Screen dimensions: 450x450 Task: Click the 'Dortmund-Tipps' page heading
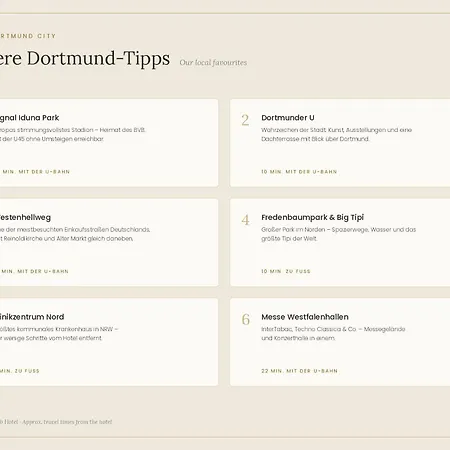pos(85,59)
